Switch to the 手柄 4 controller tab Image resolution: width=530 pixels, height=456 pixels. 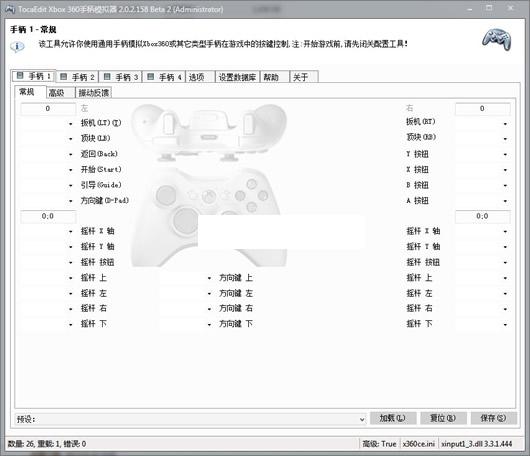164,77
